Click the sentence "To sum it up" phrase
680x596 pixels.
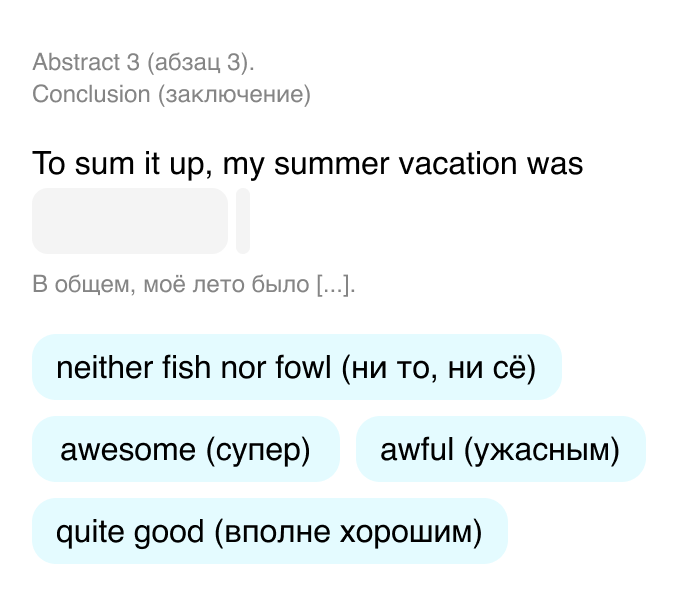click(x=118, y=164)
